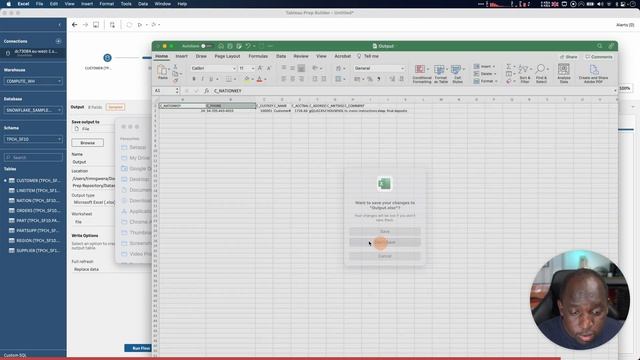This screenshot has width=640, height=360.
Task: Open the TPCH_SF10 schema dropdown
Action: pos(33,139)
